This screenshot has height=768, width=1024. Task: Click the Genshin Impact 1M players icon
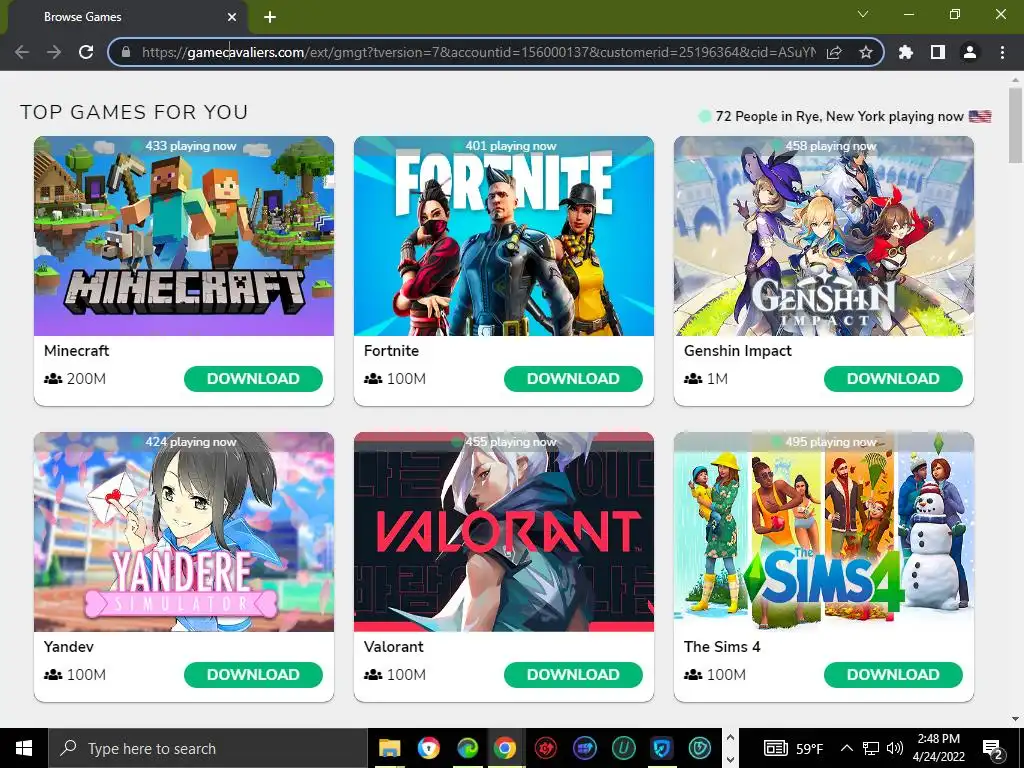[x=693, y=379]
